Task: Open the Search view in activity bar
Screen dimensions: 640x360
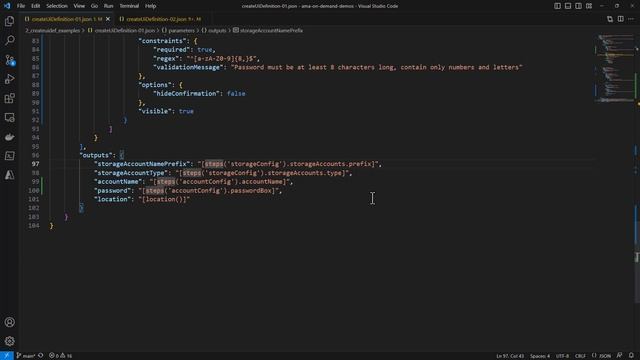Action: click(9, 40)
